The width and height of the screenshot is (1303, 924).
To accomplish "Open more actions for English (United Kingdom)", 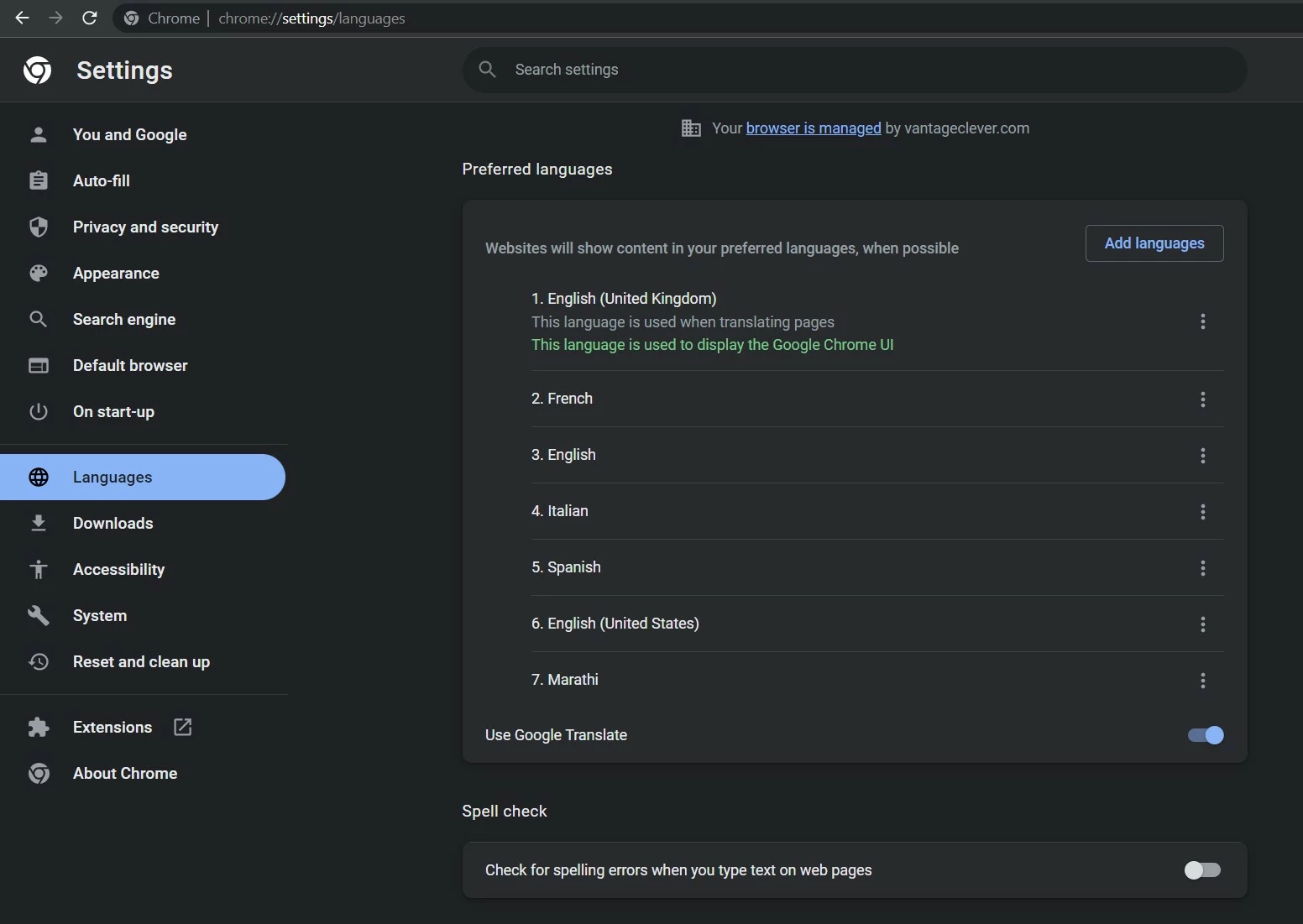I will tap(1203, 321).
